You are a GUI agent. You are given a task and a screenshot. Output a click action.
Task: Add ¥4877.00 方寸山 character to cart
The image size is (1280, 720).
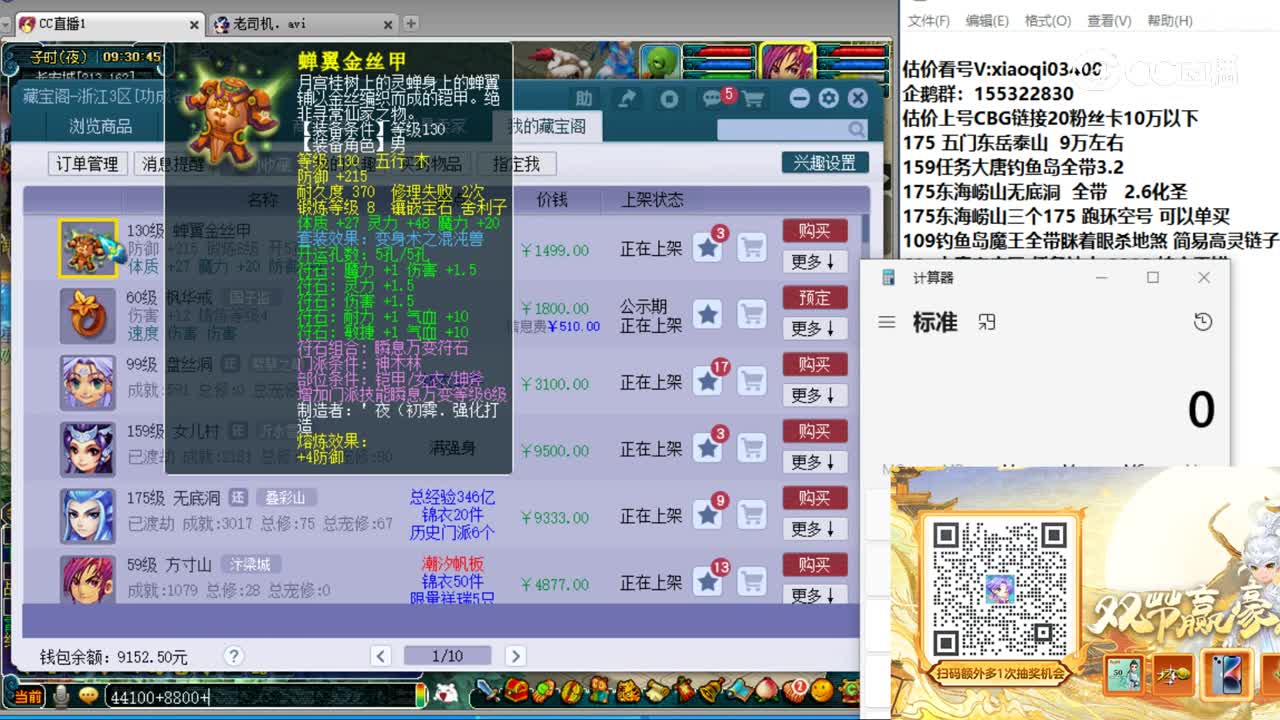coord(751,582)
